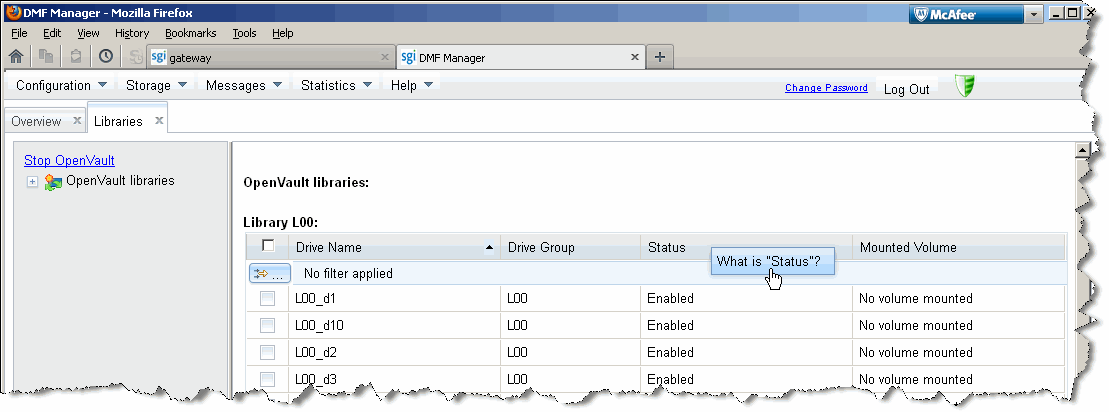Click No volume mounted for L00_d10
Screen dimensions: 1109x412
pyautogui.click(x=916, y=326)
